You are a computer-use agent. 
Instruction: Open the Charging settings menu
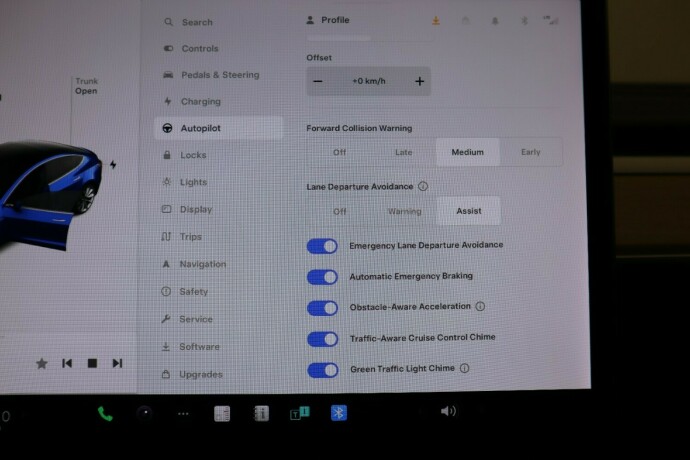[x=200, y=102]
